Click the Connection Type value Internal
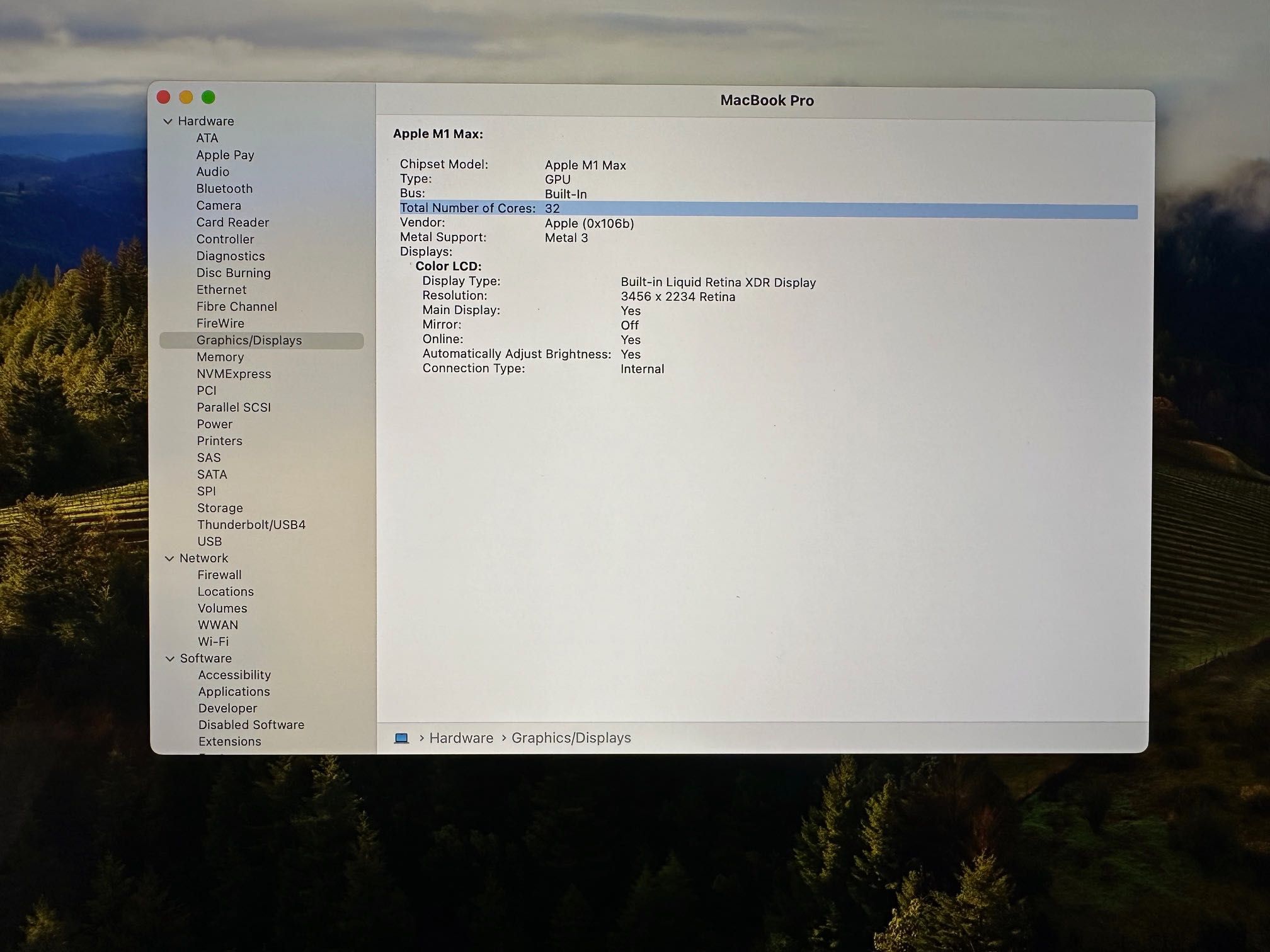The height and width of the screenshot is (952, 1270). point(643,369)
